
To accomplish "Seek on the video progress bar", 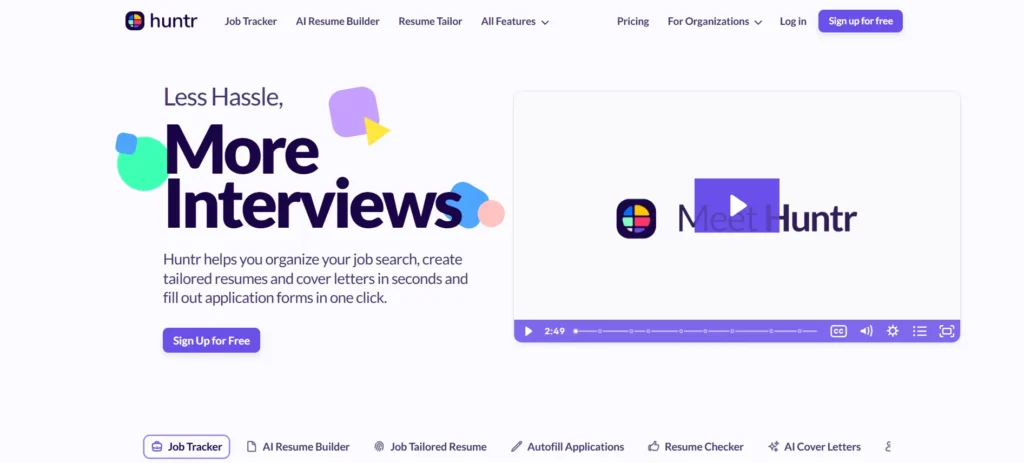I will coord(696,331).
